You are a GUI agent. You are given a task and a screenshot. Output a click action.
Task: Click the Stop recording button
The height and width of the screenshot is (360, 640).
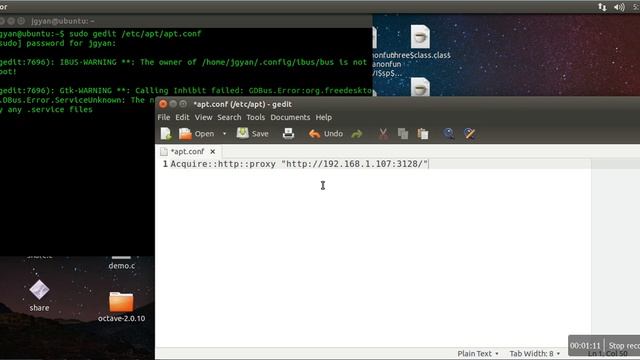pos(624,345)
